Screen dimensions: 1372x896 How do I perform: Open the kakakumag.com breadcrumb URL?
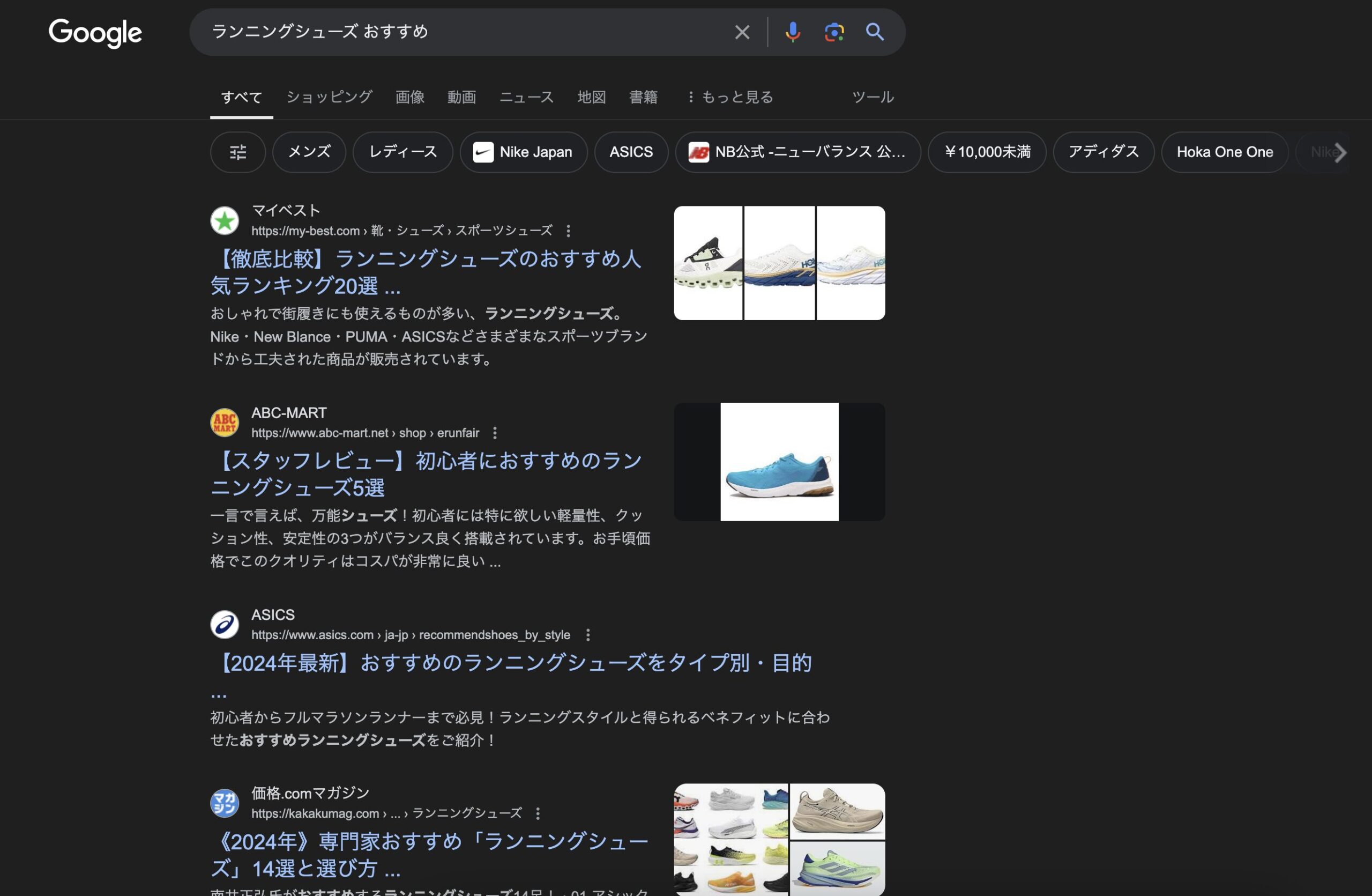(x=387, y=813)
